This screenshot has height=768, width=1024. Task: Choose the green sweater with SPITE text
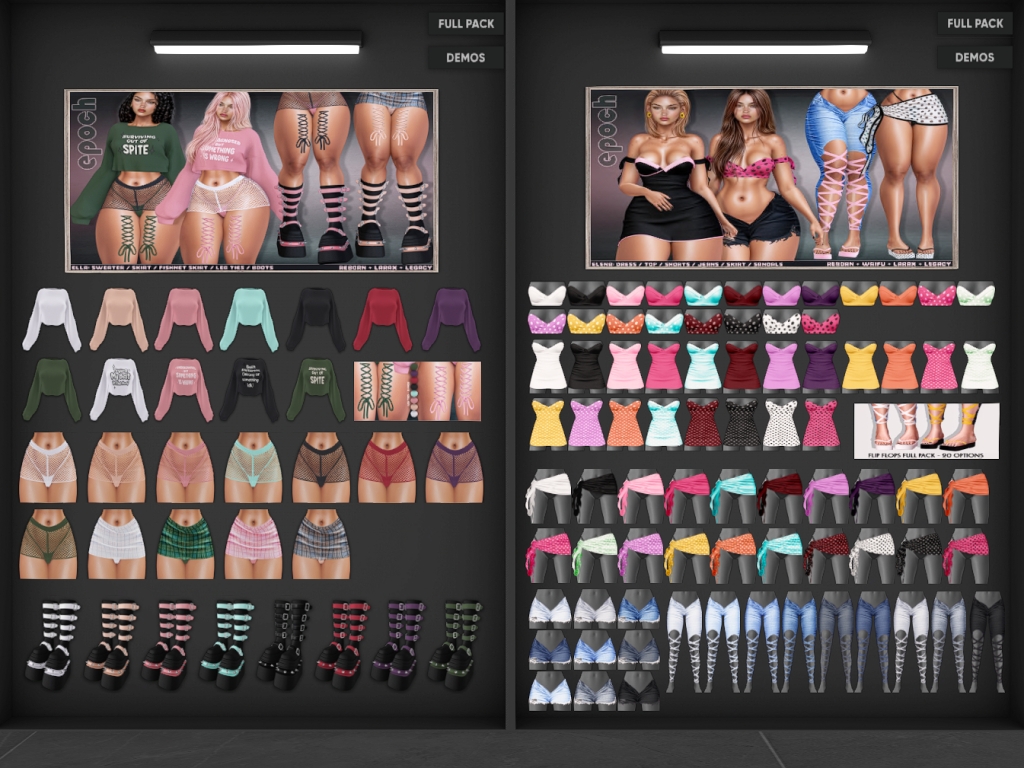[x=316, y=390]
